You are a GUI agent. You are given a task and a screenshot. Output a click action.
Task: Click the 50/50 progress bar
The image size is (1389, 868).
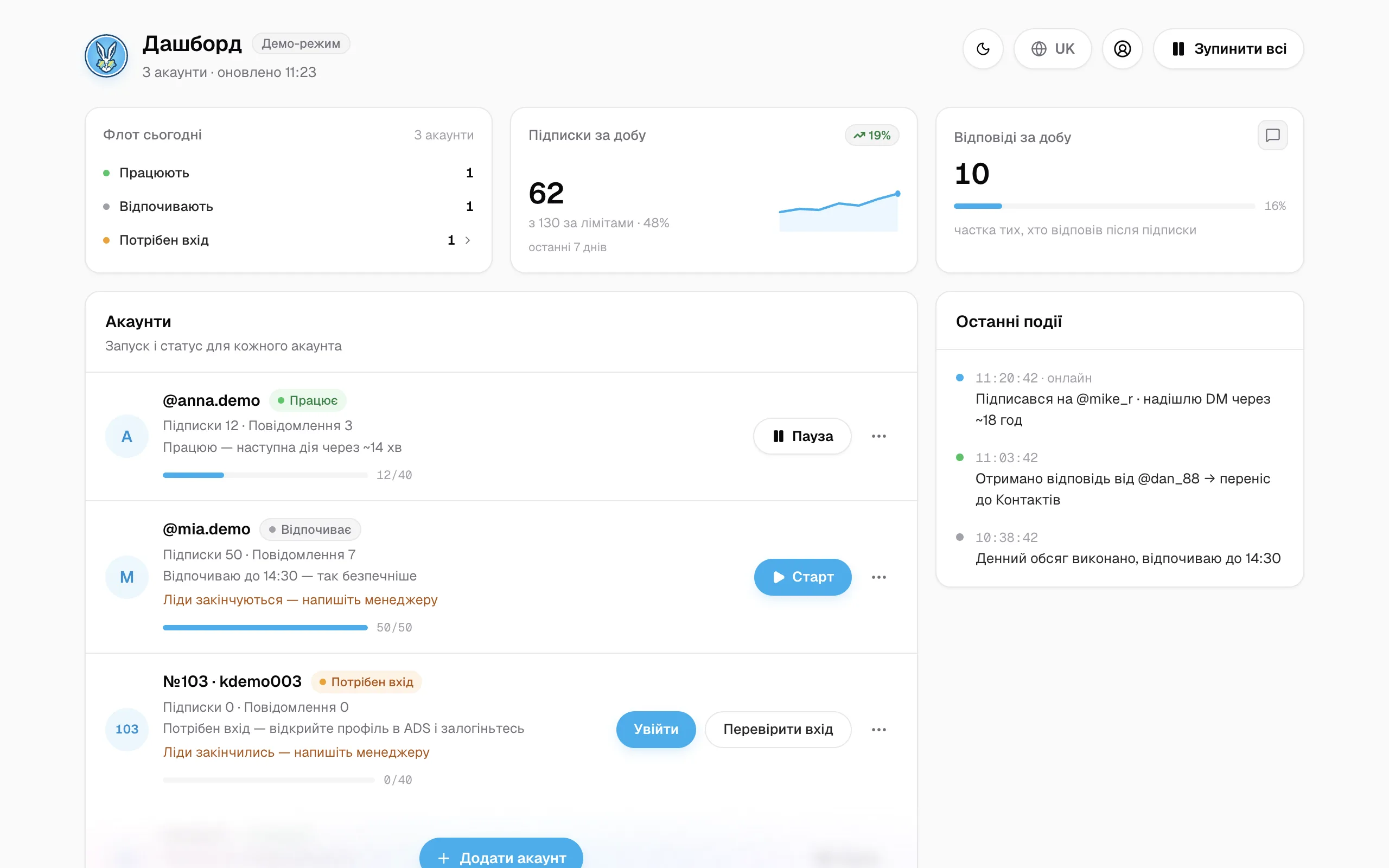(265, 628)
